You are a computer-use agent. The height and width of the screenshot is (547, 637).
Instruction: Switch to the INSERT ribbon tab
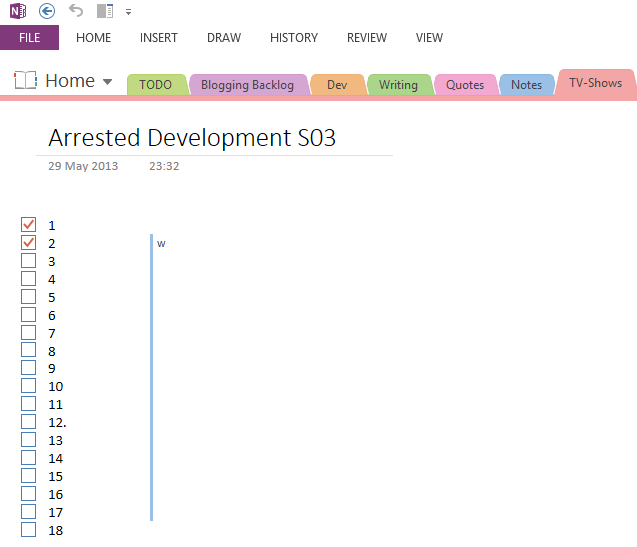pos(158,38)
